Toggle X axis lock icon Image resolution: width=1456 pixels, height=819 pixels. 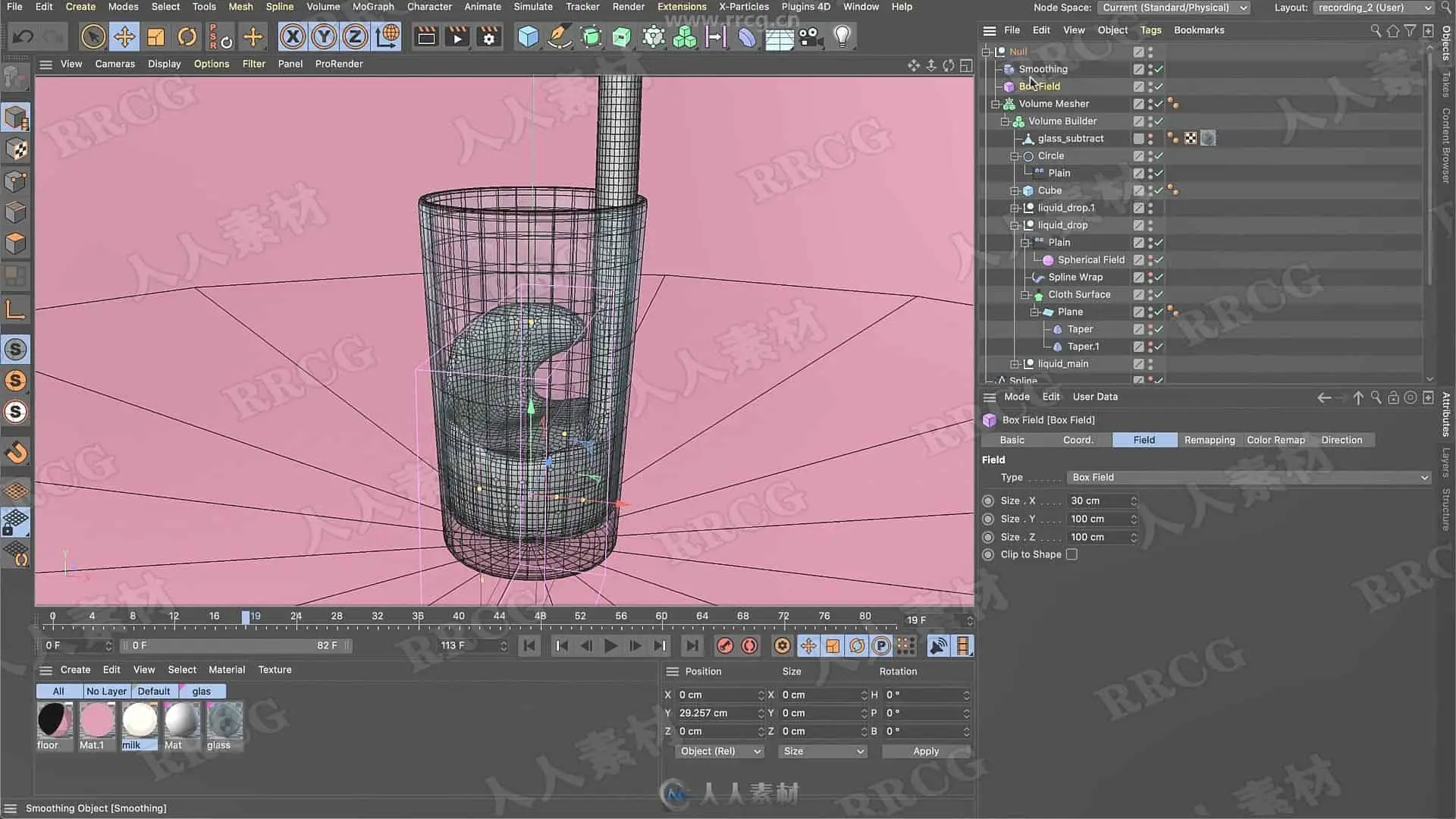click(293, 36)
